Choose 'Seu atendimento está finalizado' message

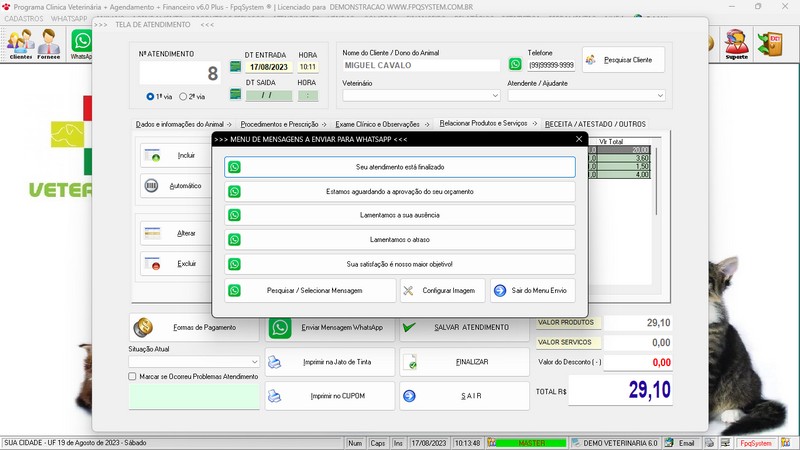pos(400,167)
